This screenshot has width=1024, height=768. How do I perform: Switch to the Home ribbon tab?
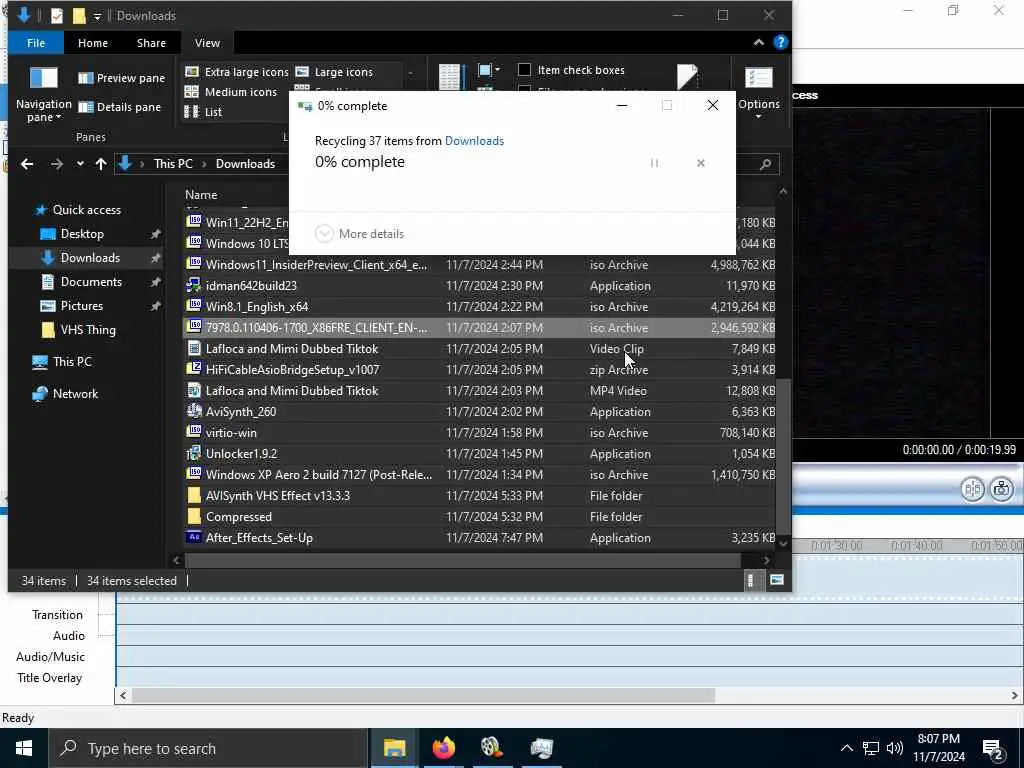93,43
